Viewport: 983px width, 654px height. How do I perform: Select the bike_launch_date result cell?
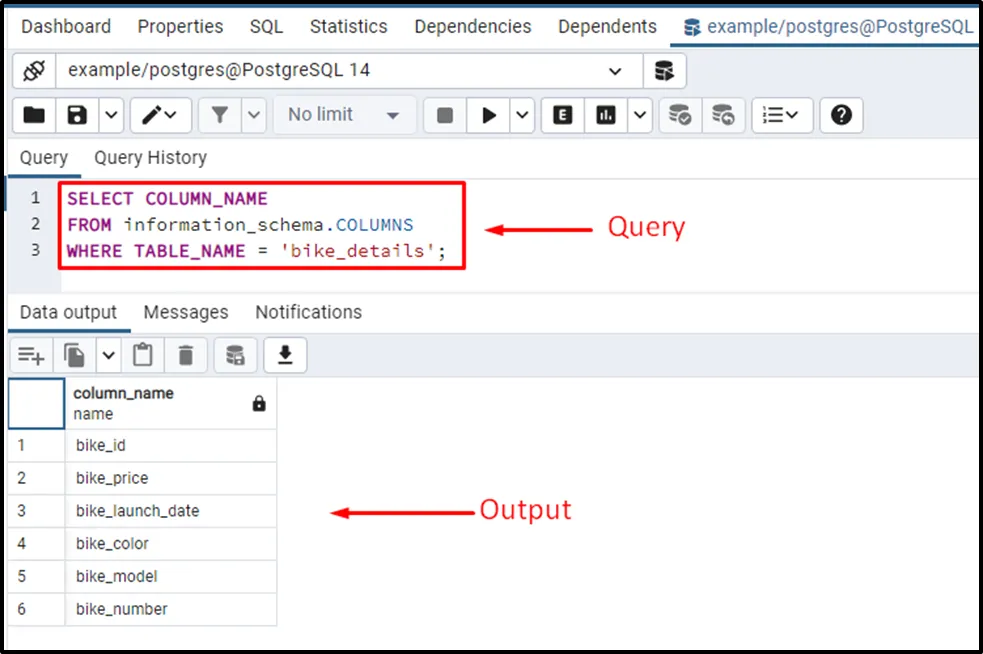pyautogui.click(x=138, y=511)
